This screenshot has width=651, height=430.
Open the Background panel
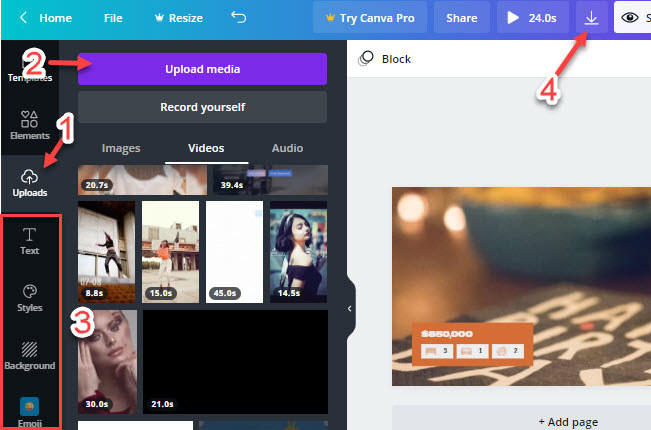coord(29,356)
